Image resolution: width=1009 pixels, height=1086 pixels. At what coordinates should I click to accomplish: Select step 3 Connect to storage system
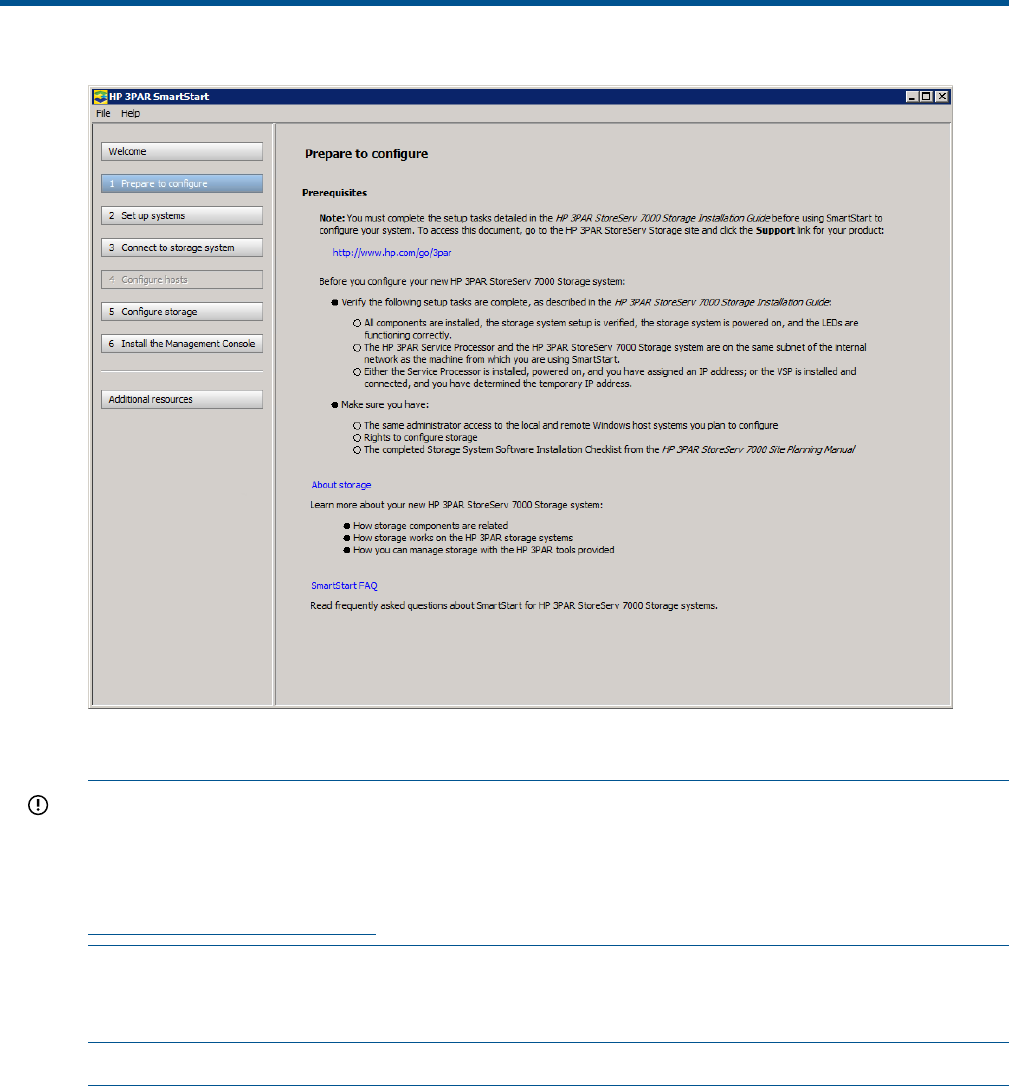181,247
